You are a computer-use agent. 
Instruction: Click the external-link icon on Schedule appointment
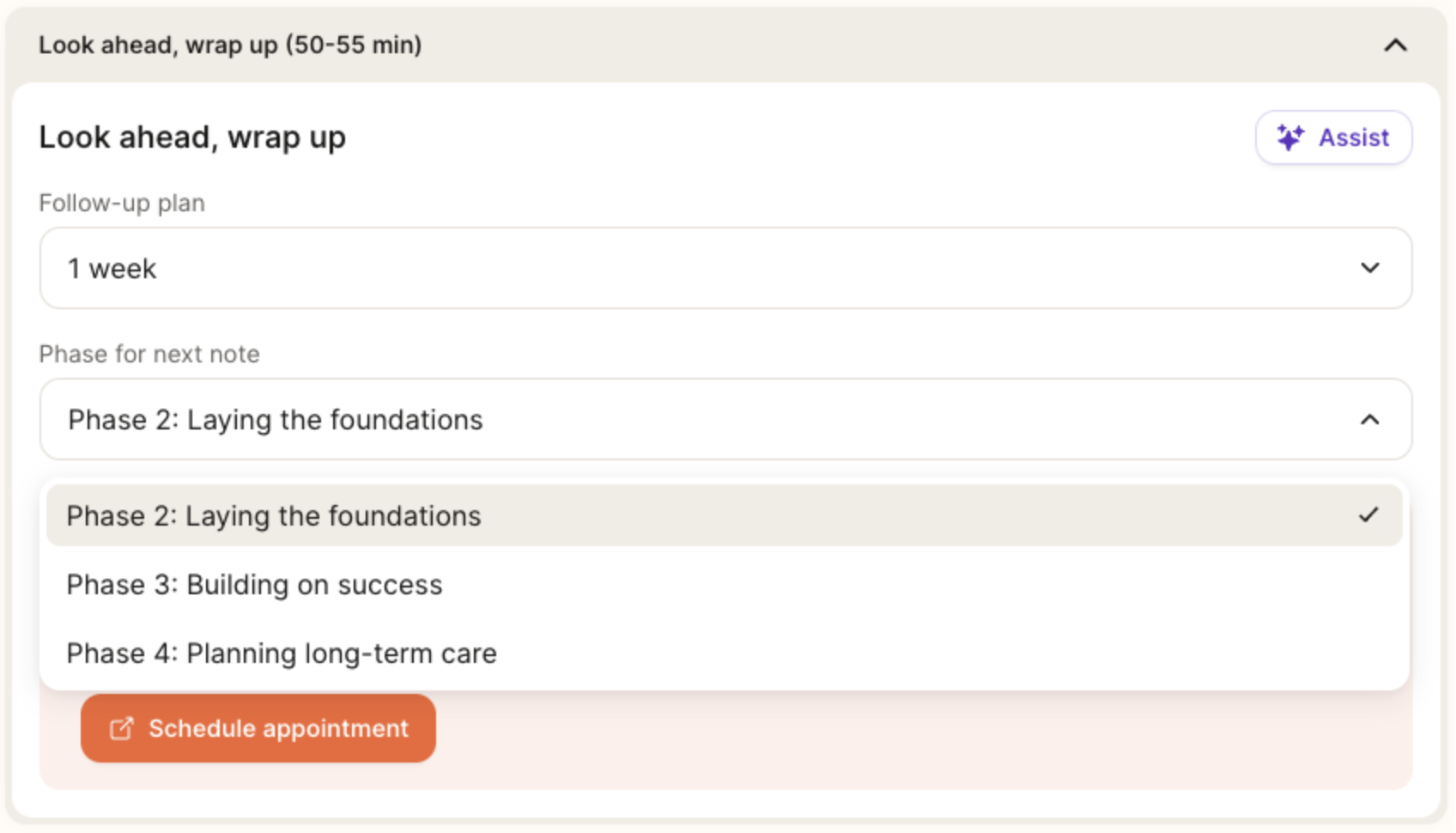click(121, 729)
